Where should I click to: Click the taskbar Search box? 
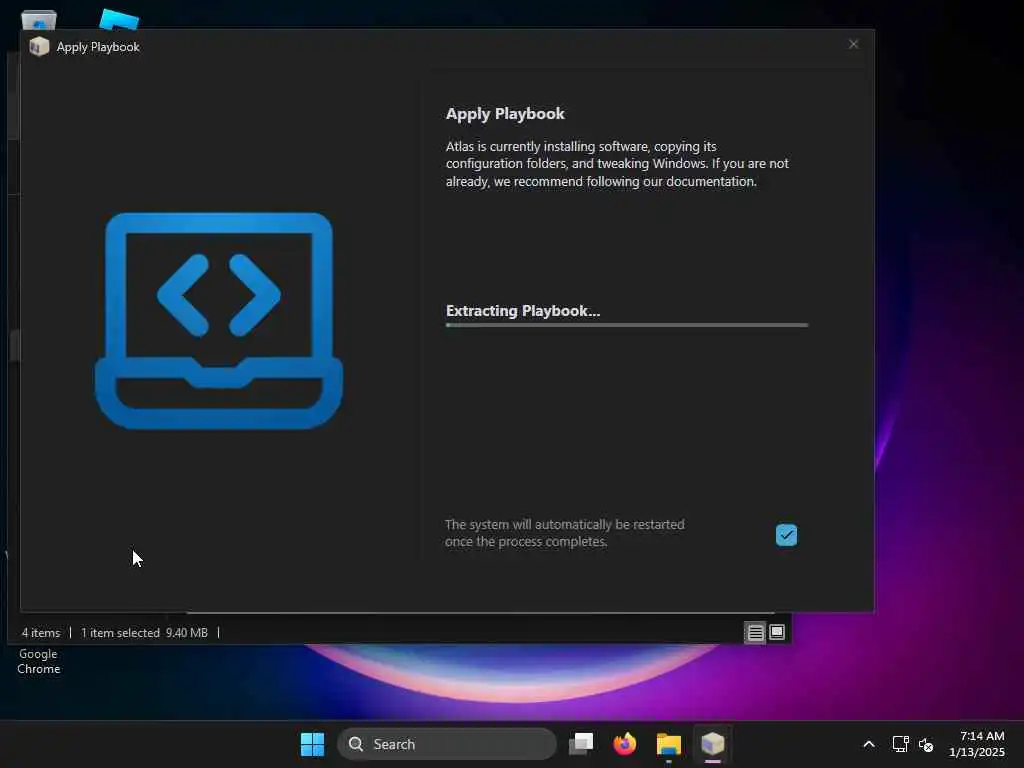447,744
